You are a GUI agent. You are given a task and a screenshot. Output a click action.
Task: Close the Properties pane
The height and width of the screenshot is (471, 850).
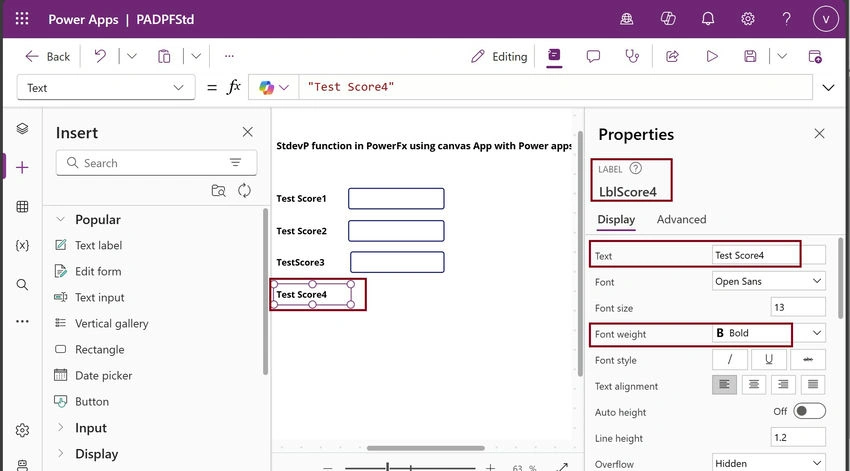(819, 133)
